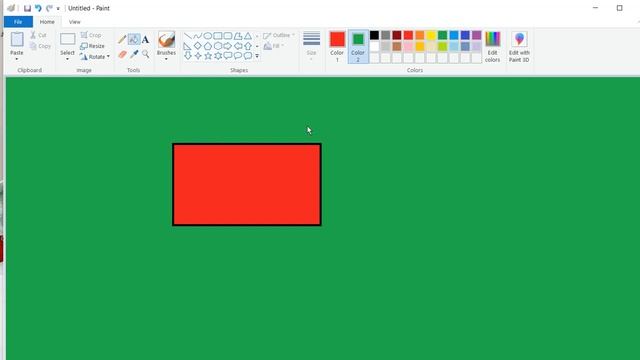Click the Cut button
This screenshot has height=360, width=640.
(38, 36)
